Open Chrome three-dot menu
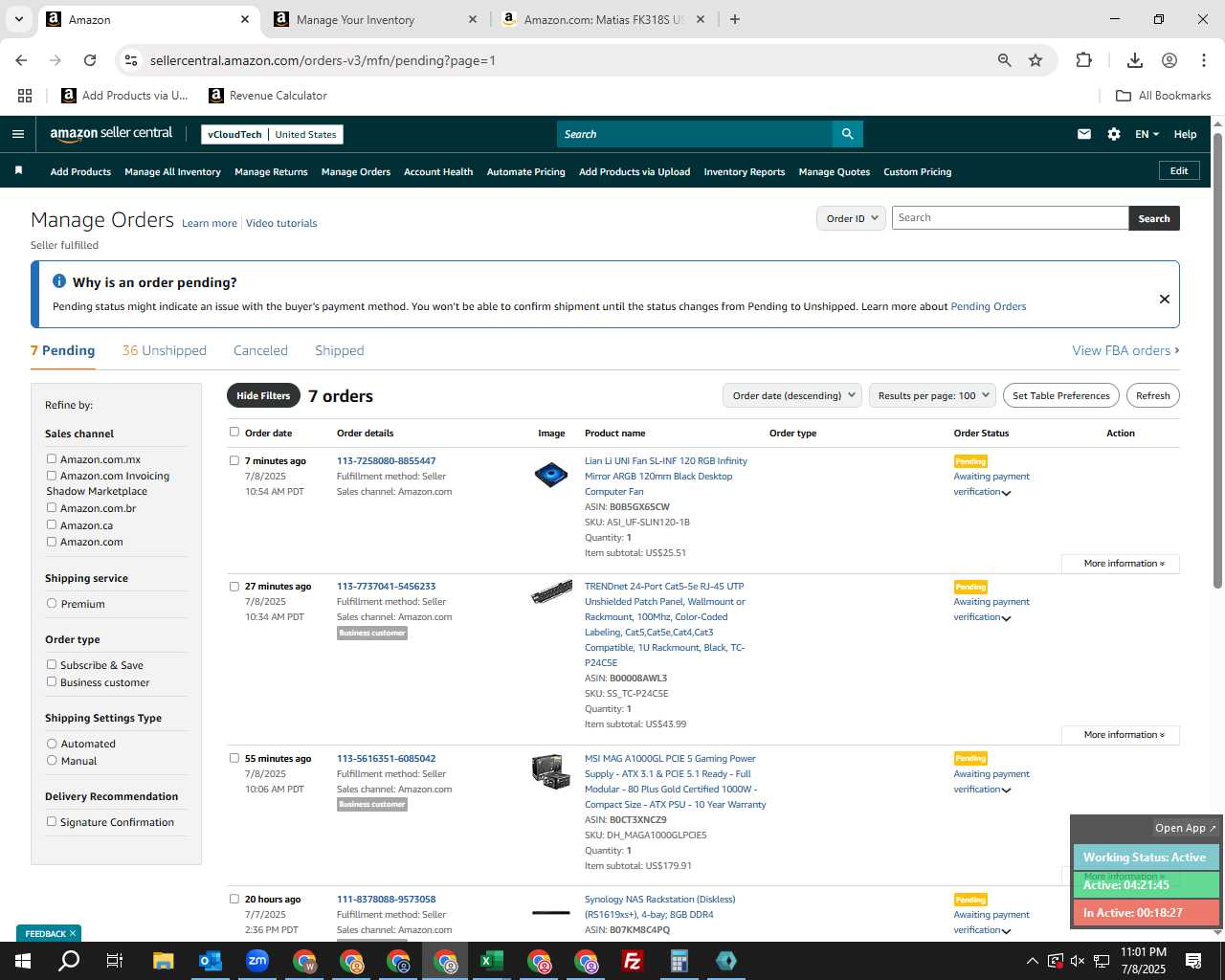 1204,60
